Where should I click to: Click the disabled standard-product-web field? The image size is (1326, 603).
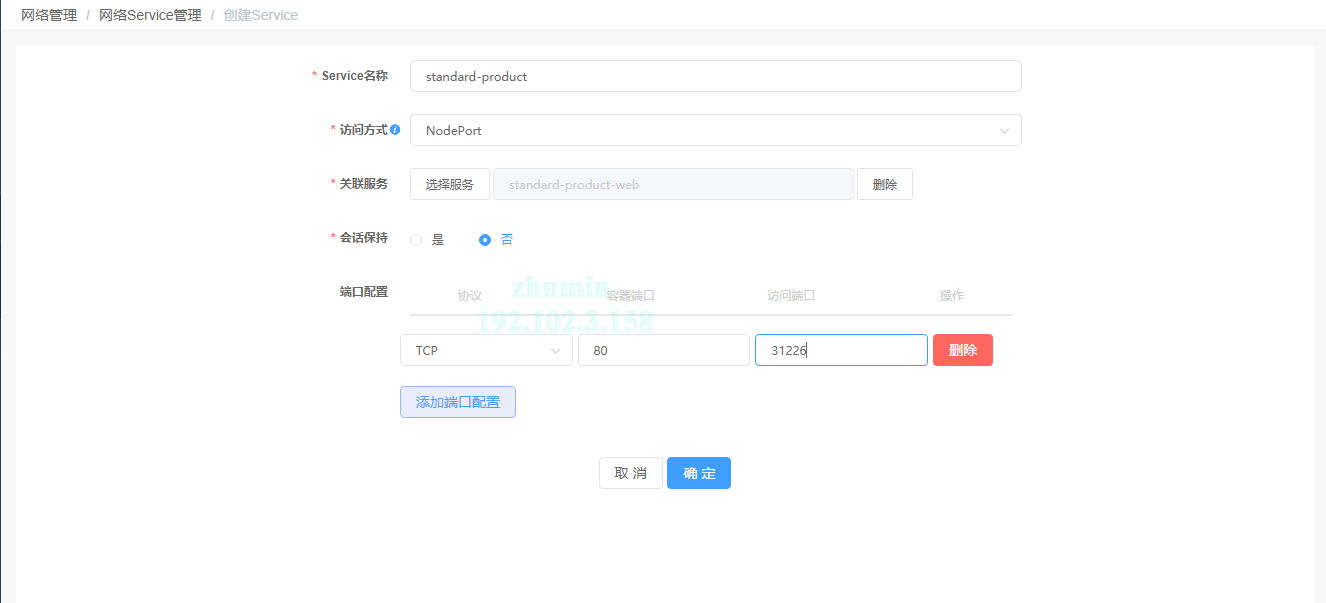point(674,184)
